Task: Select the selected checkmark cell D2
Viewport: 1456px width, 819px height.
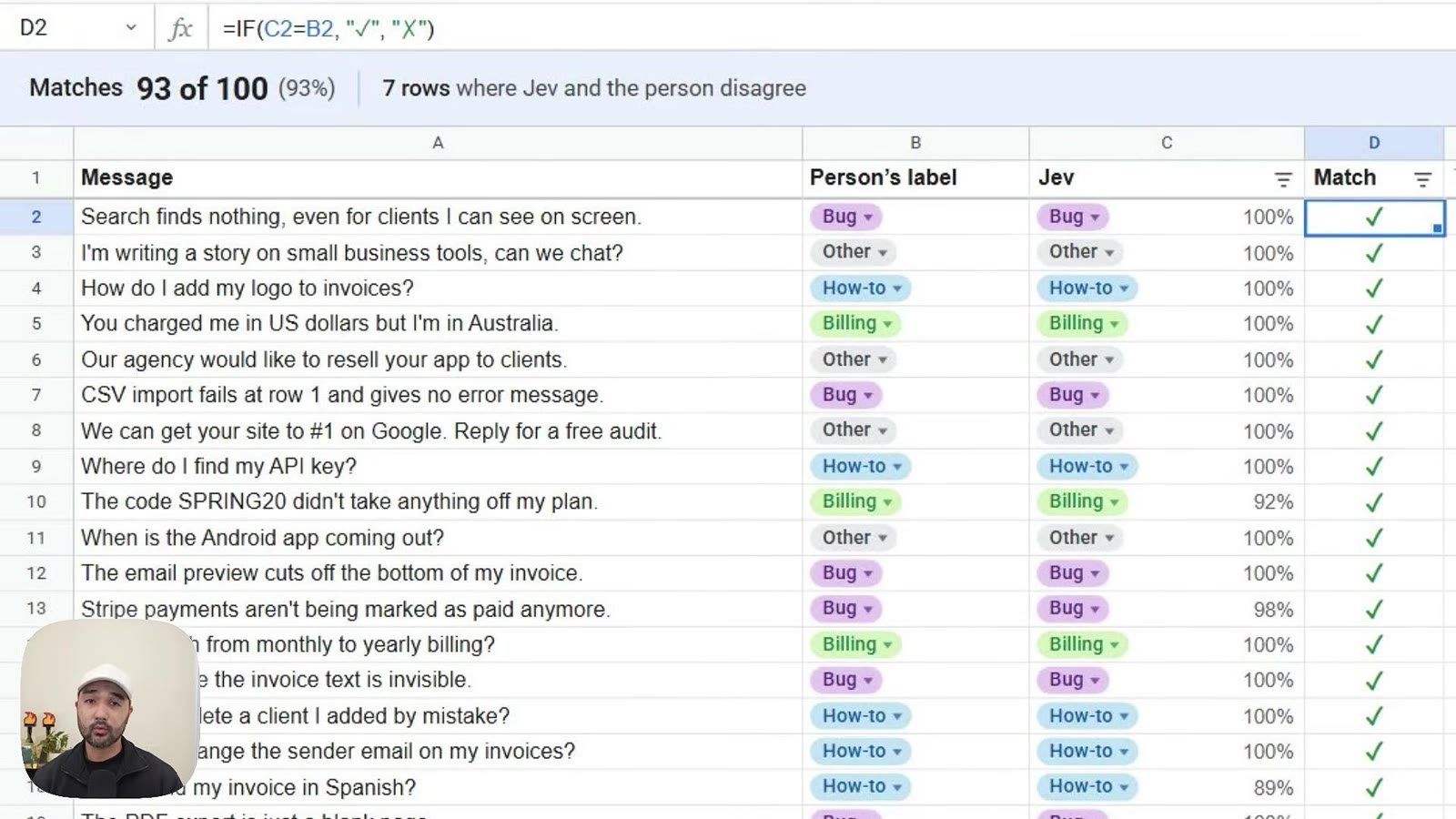Action: pyautogui.click(x=1374, y=217)
